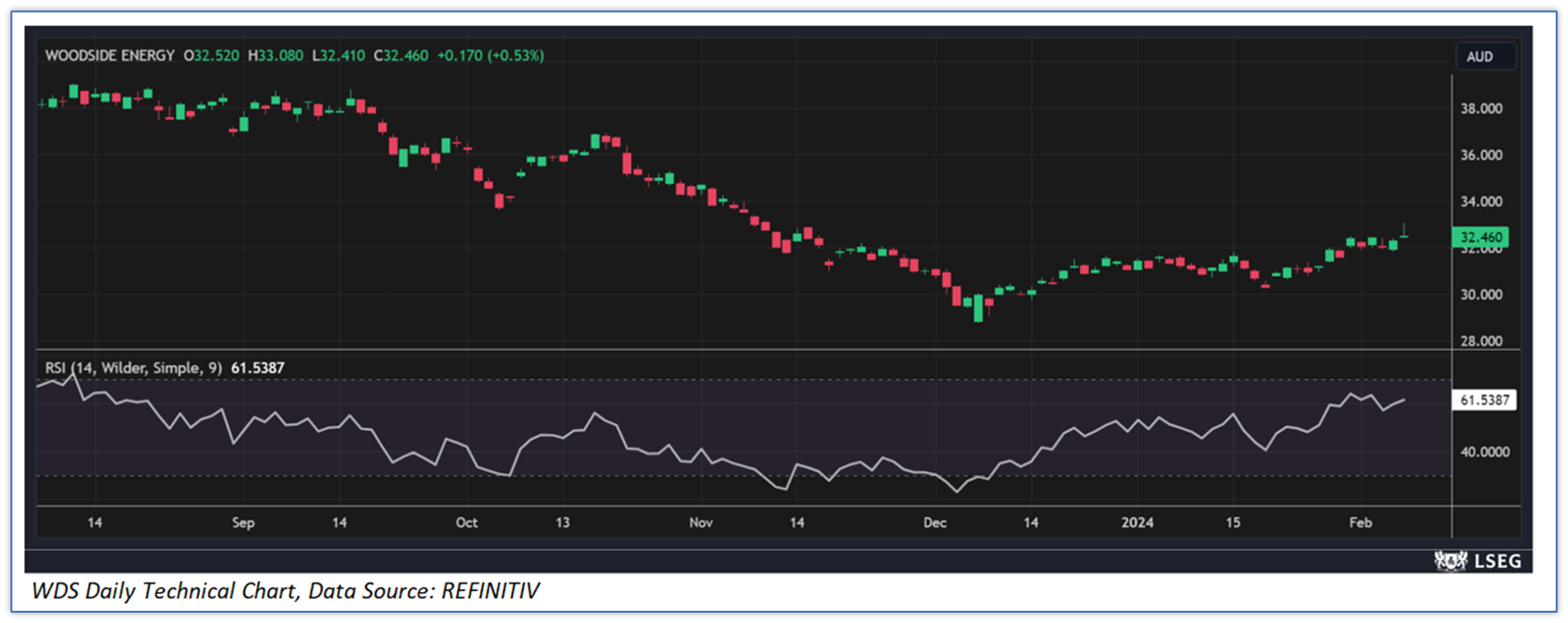Click the 2024 label on time axis
The width and height of the screenshot is (1568, 623).
tap(1137, 523)
